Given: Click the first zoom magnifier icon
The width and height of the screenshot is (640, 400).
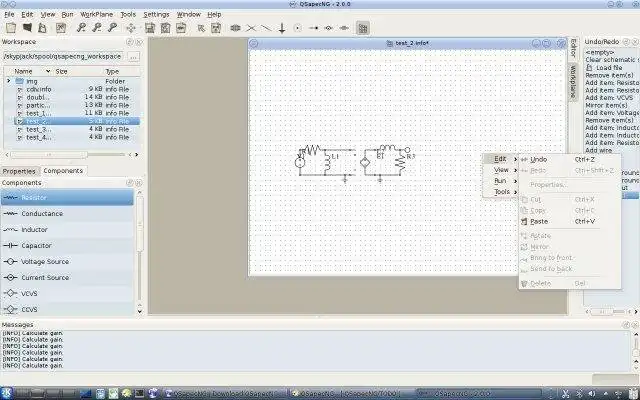Looking at the screenshot, I should pos(81,28).
